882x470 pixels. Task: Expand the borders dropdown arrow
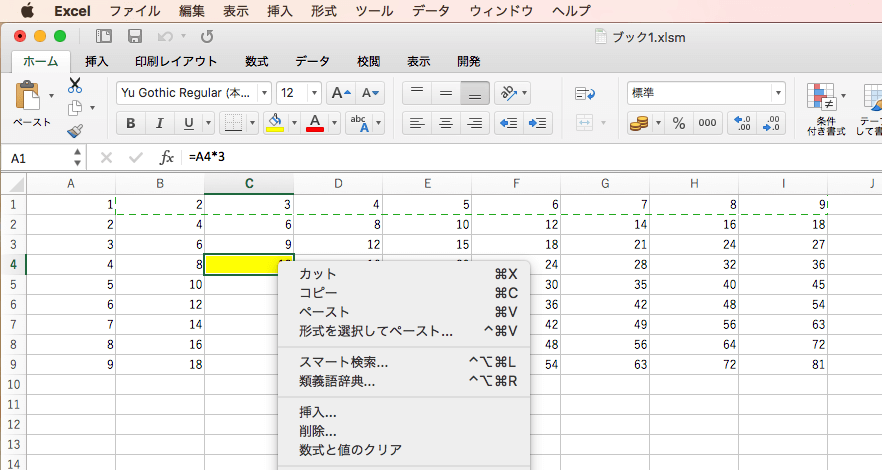252,123
